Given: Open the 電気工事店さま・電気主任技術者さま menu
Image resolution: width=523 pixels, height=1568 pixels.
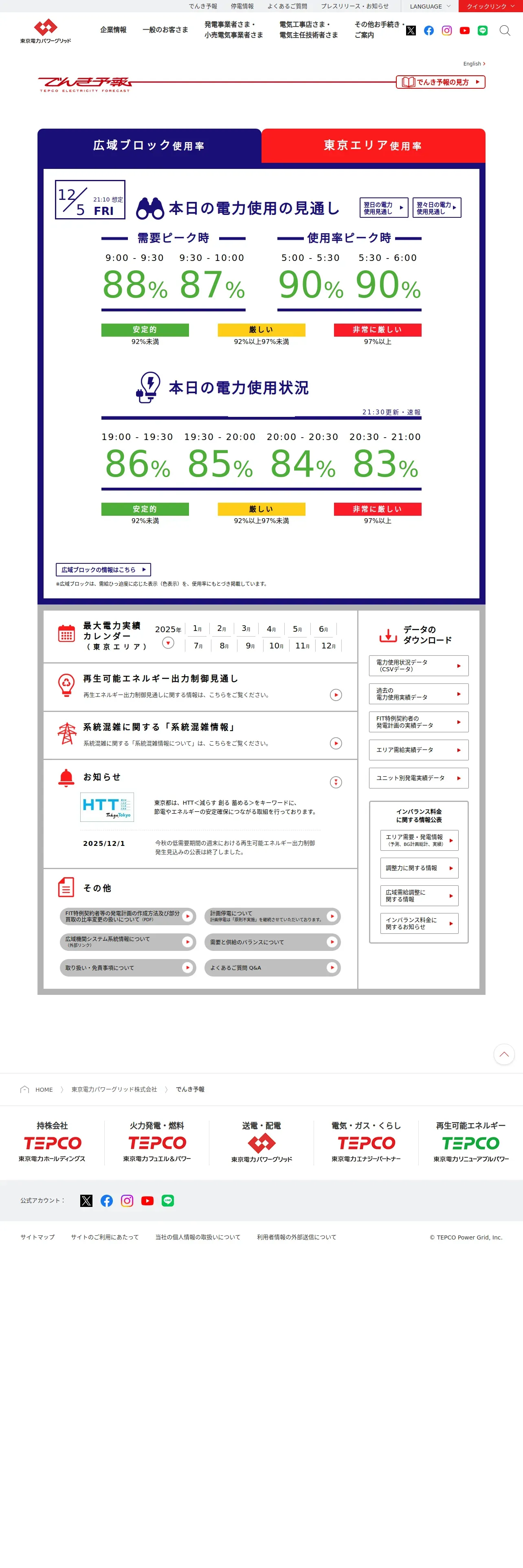Looking at the screenshot, I should pos(309,30).
